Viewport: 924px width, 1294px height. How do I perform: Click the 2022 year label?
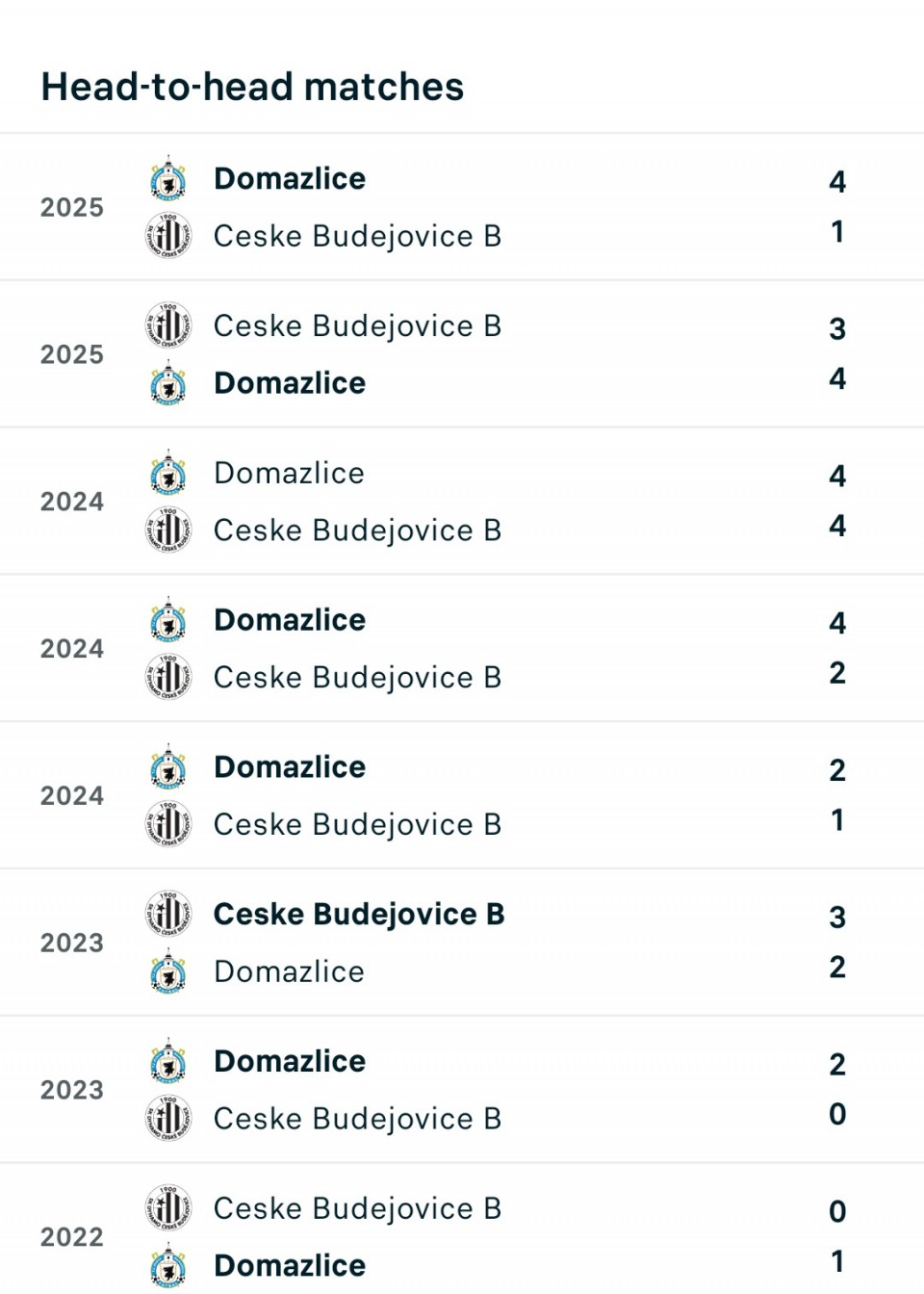[72, 1237]
